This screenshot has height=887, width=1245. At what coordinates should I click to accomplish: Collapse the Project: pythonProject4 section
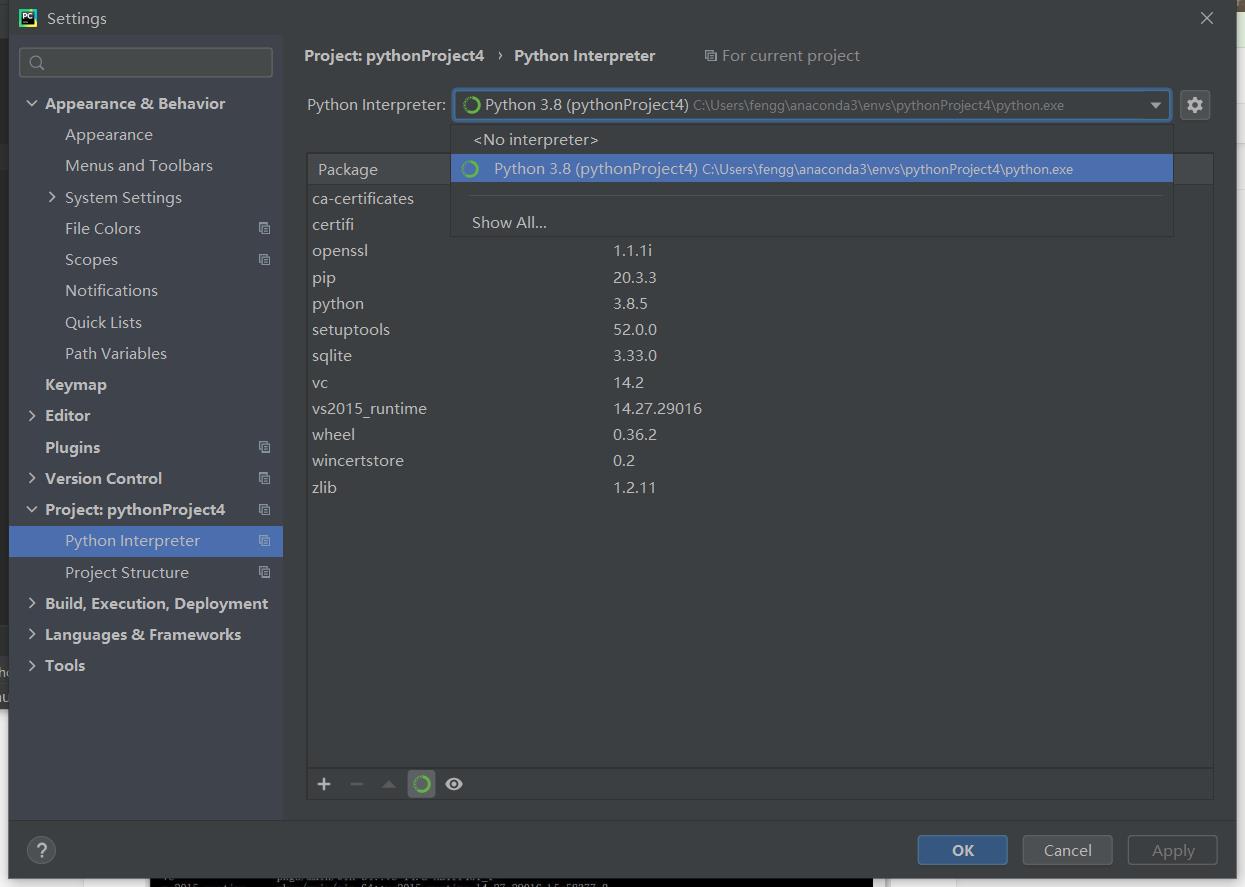click(32, 509)
